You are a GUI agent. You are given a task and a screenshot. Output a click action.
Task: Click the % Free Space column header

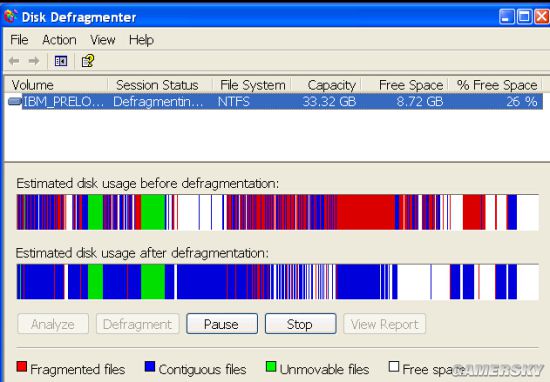(x=495, y=85)
